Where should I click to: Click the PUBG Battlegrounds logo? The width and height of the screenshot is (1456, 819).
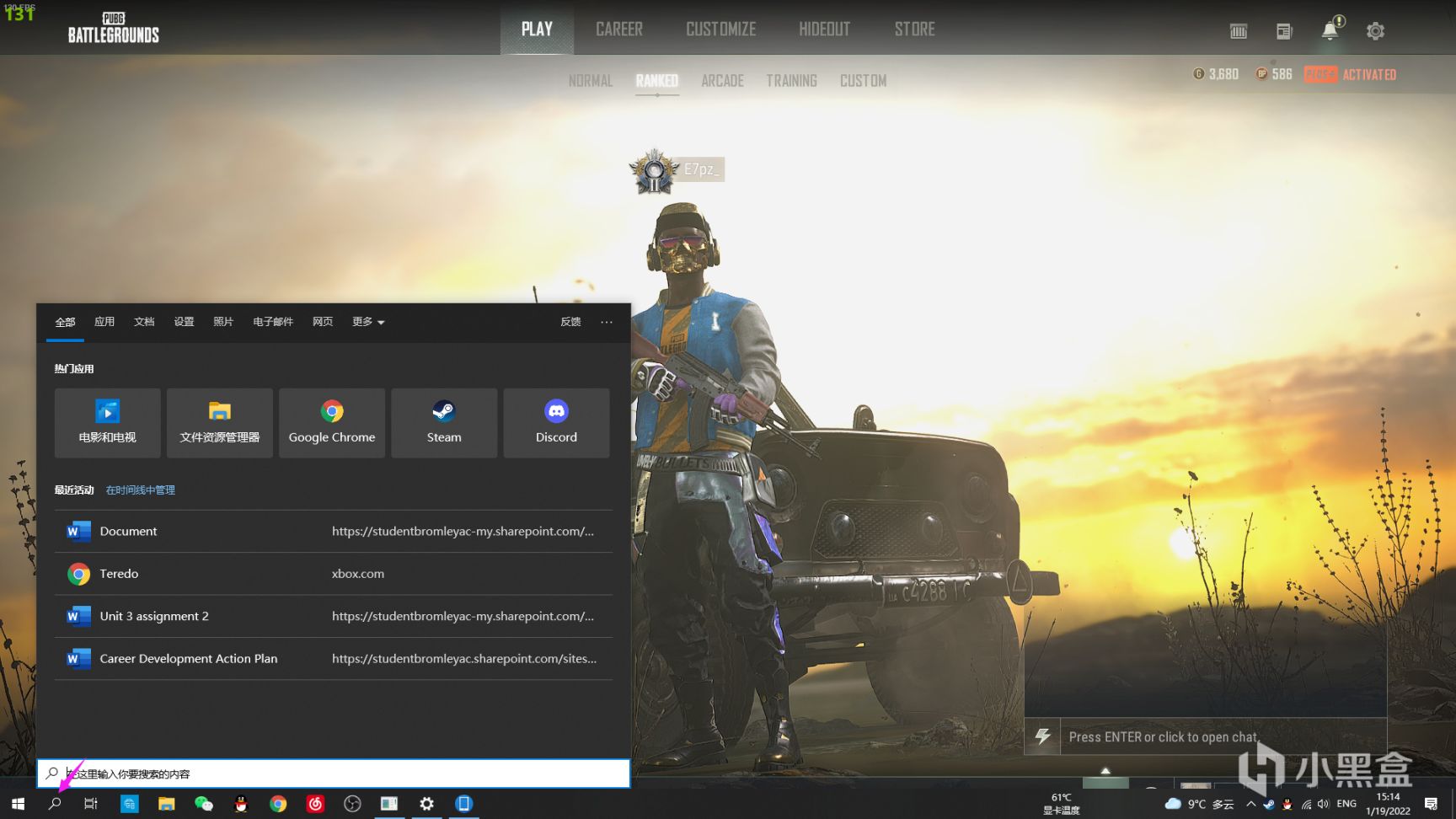[x=114, y=28]
